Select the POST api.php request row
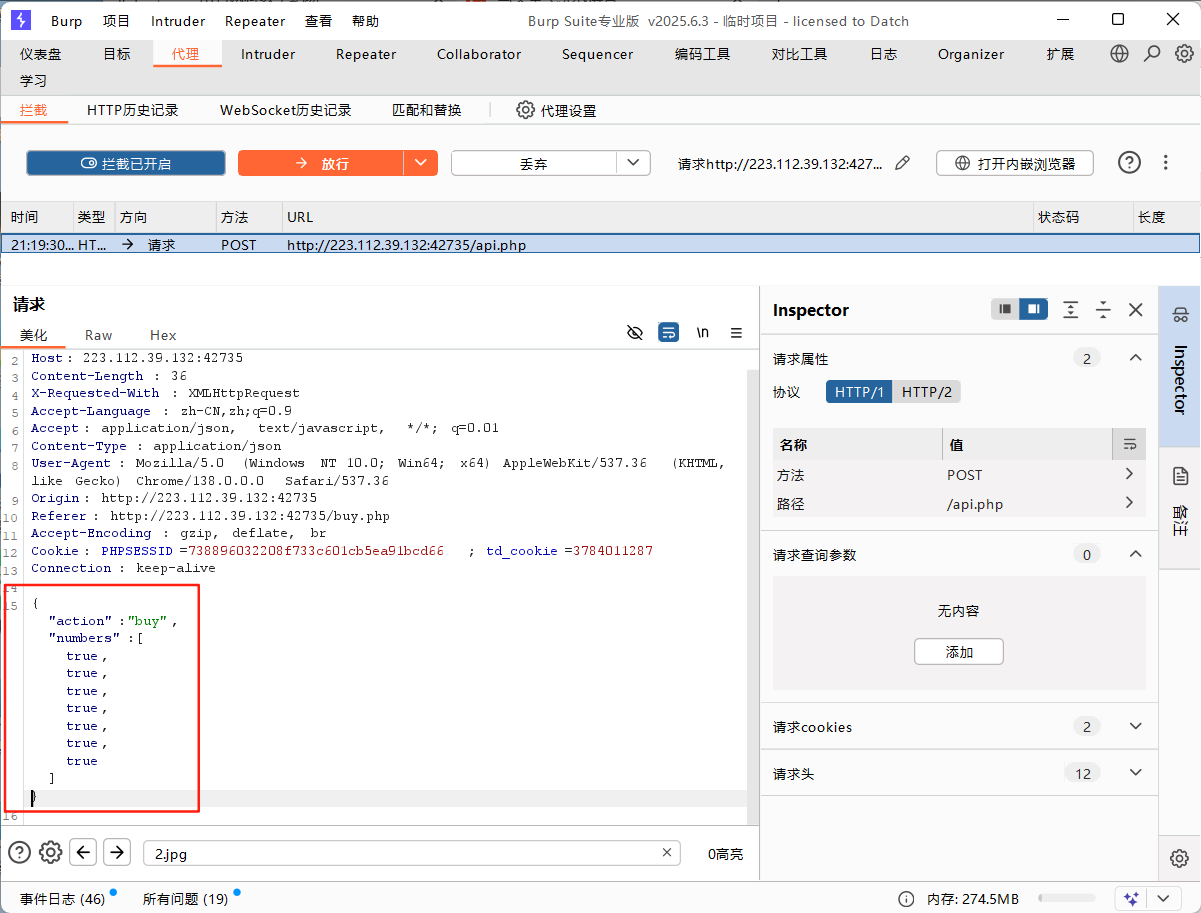Screen dimensions: 1201x913 pos(600,244)
